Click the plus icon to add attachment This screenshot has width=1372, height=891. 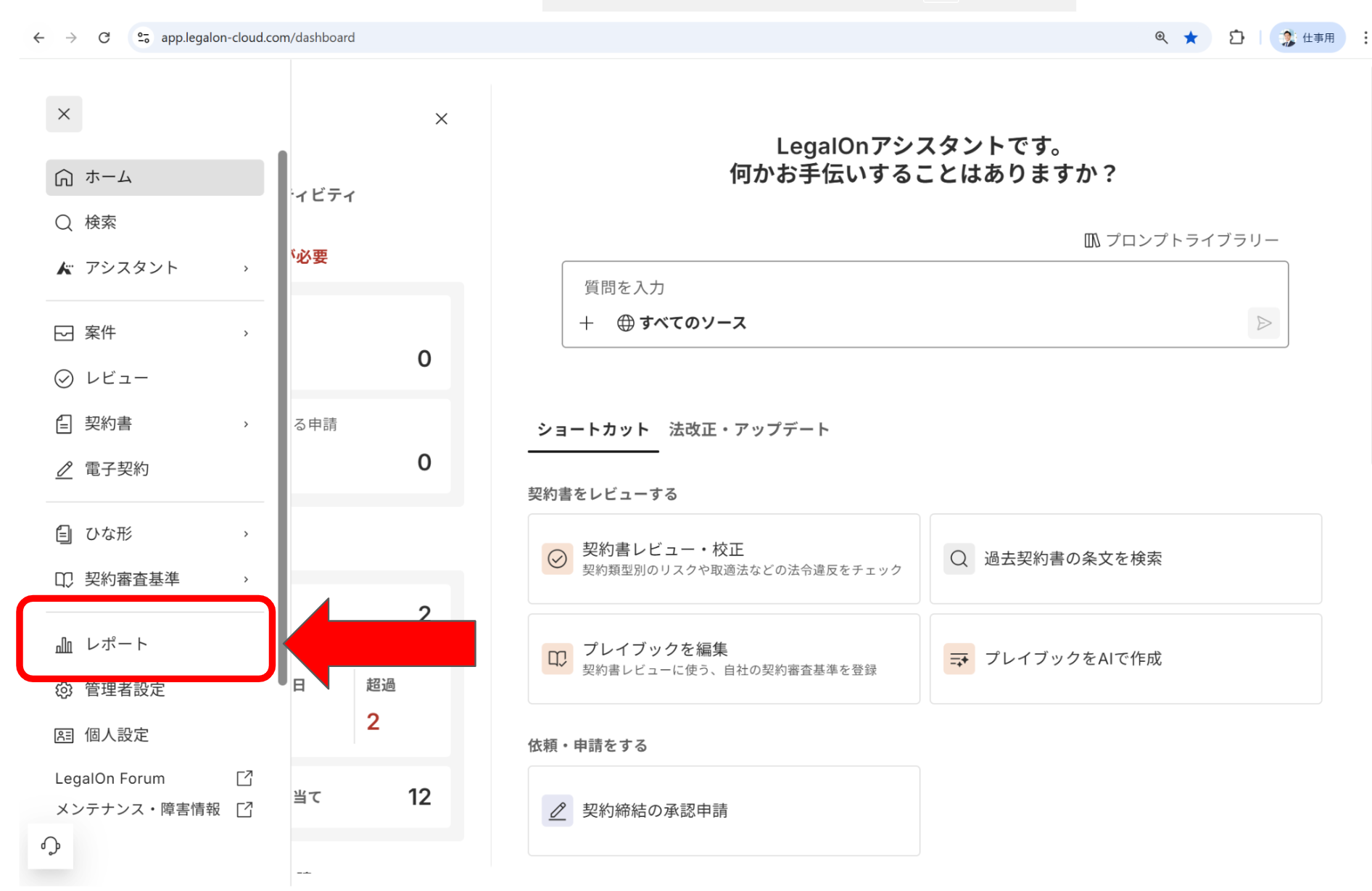(x=587, y=323)
